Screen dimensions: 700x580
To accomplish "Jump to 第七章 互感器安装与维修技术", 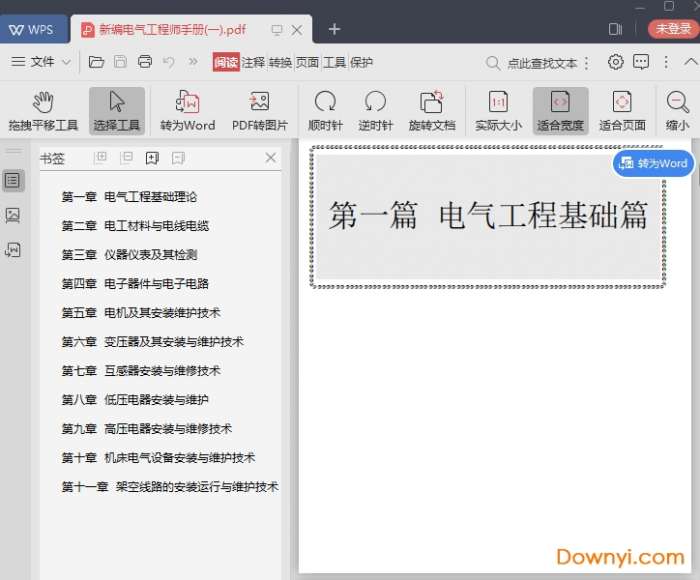I will (x=141, y=371).
